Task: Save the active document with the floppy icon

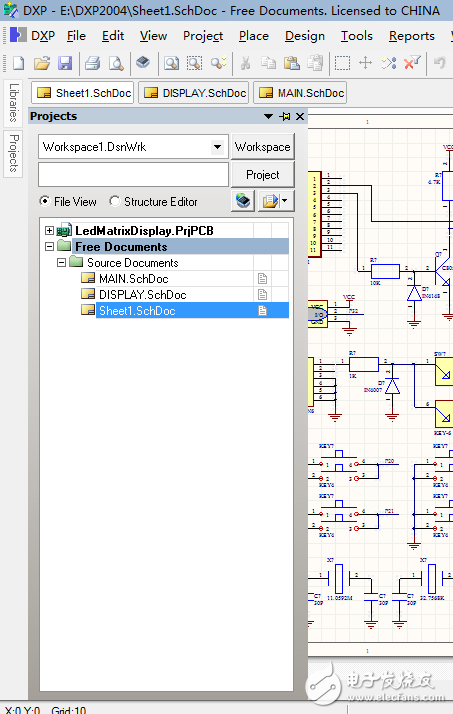Action: tap(65, 63)
